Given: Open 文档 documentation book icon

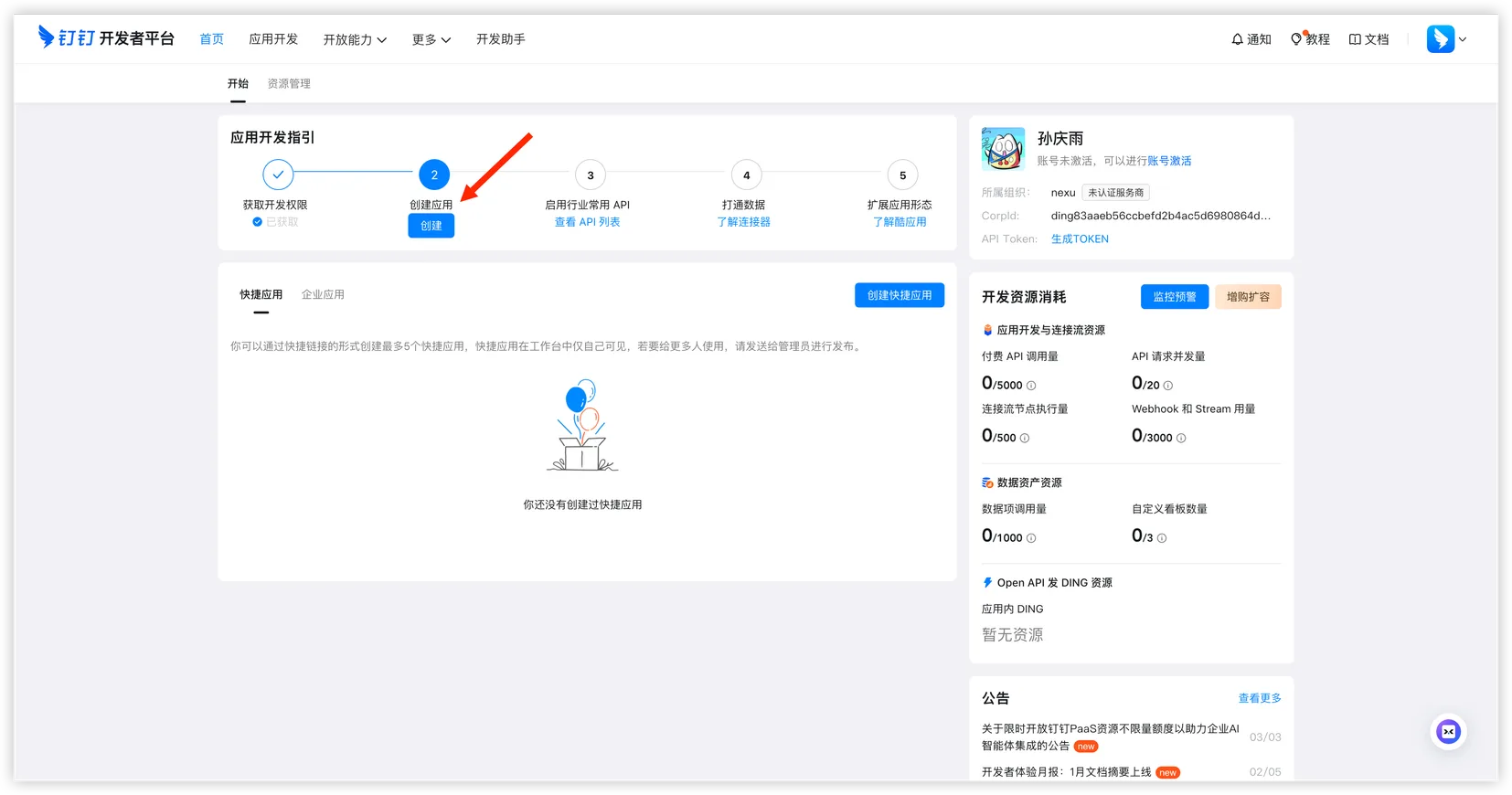Looking at the screenshot, I should point(1368,39).
